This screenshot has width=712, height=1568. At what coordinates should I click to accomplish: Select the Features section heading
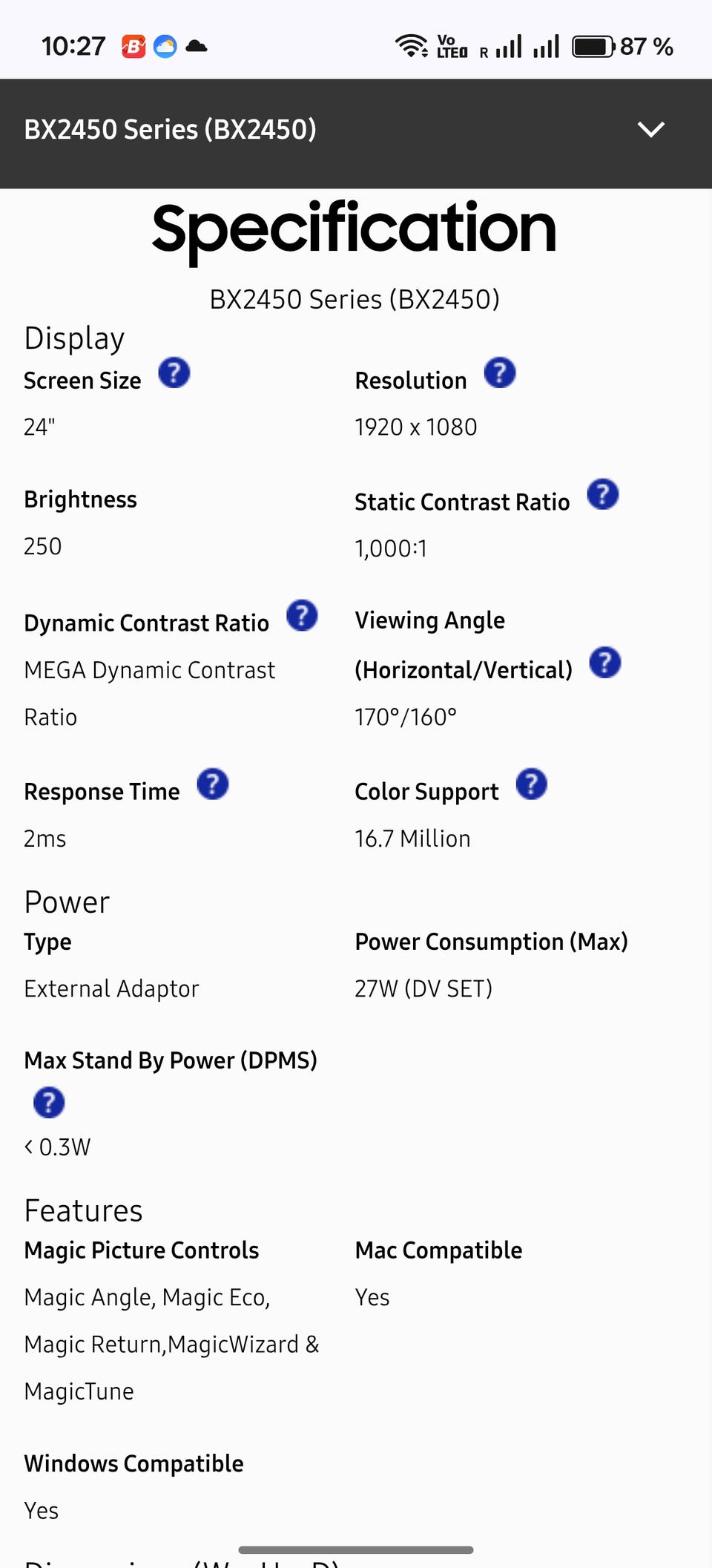pyautogui.click(x=83, y=1211)
